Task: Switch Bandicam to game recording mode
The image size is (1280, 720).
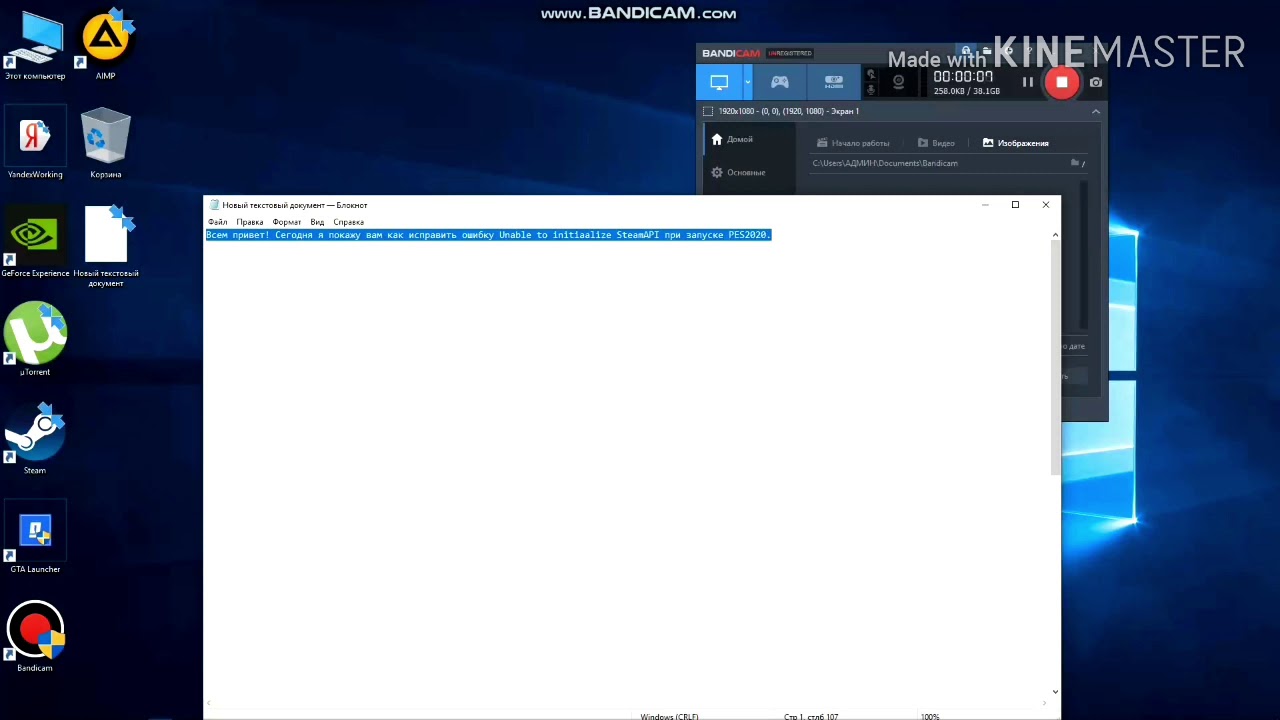Action: pyautogui.click(x=780, y=82)
